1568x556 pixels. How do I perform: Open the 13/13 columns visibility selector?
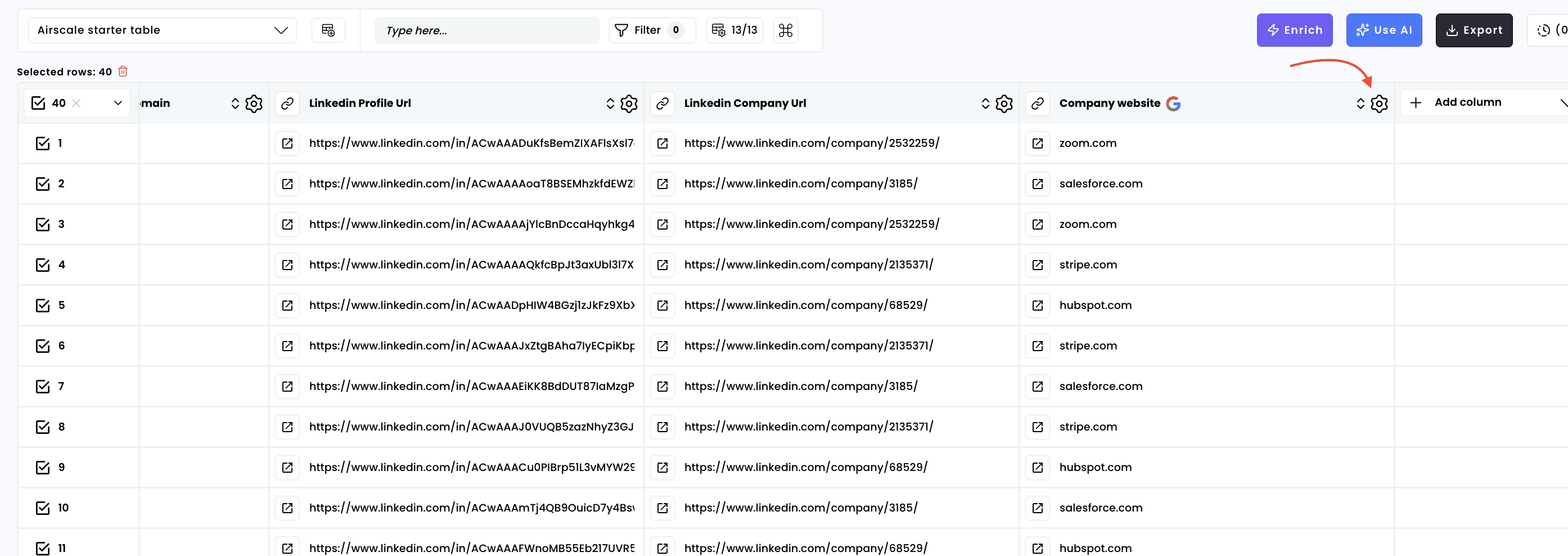coord(734,30)
